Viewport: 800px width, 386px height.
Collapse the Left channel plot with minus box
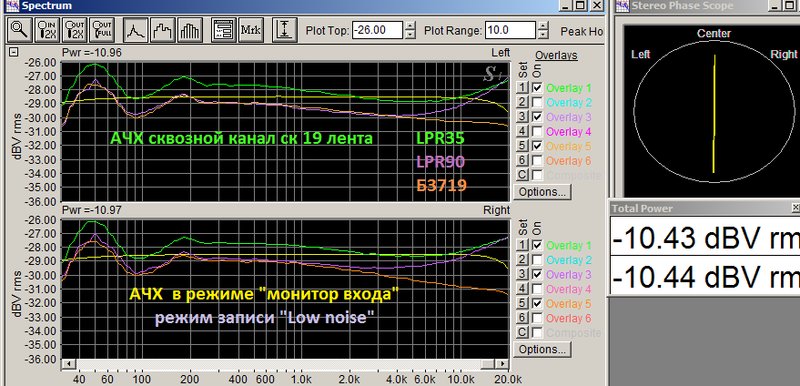click(x=14, y=52)
